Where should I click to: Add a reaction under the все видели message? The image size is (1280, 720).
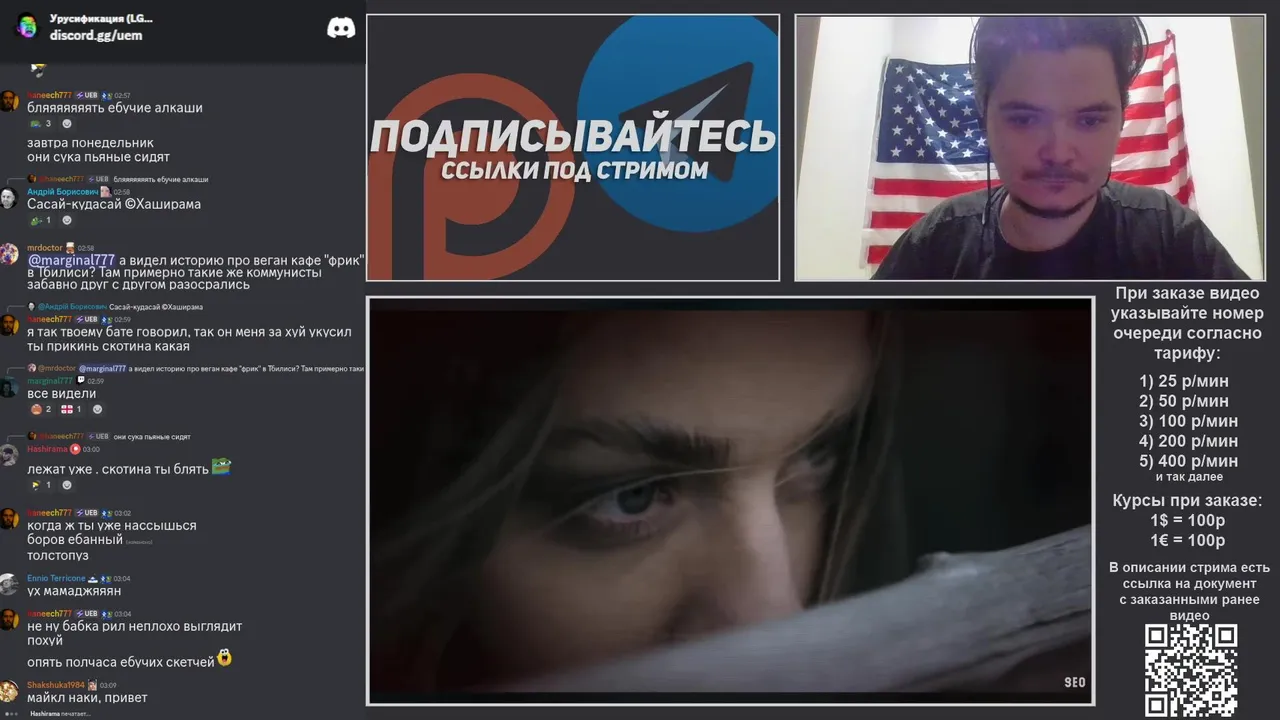97,409
